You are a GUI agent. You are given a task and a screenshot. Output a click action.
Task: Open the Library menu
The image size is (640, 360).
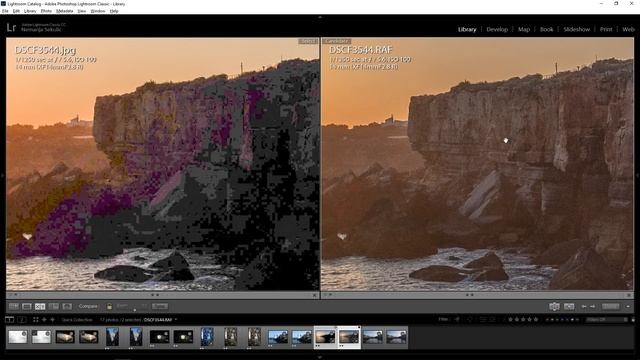pyautogui.click(x=30, y=11)
